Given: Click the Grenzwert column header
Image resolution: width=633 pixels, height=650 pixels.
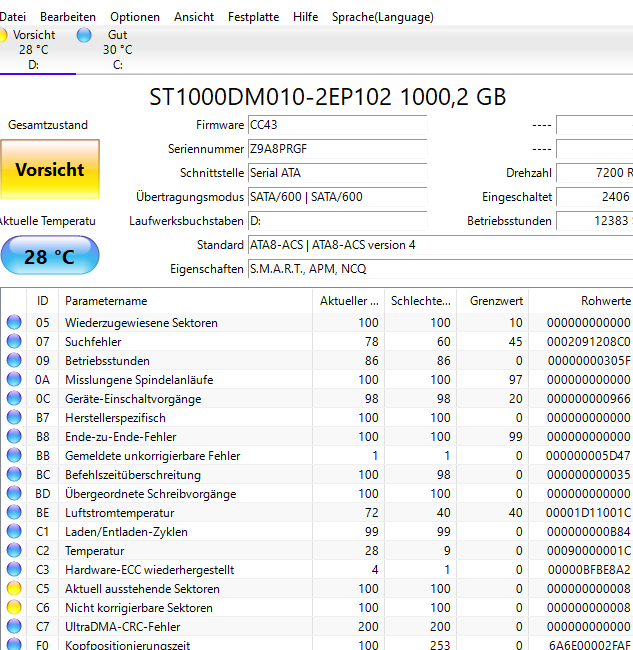Looking at the screenshot, I should pyautogui.click(x=492, y=301).
